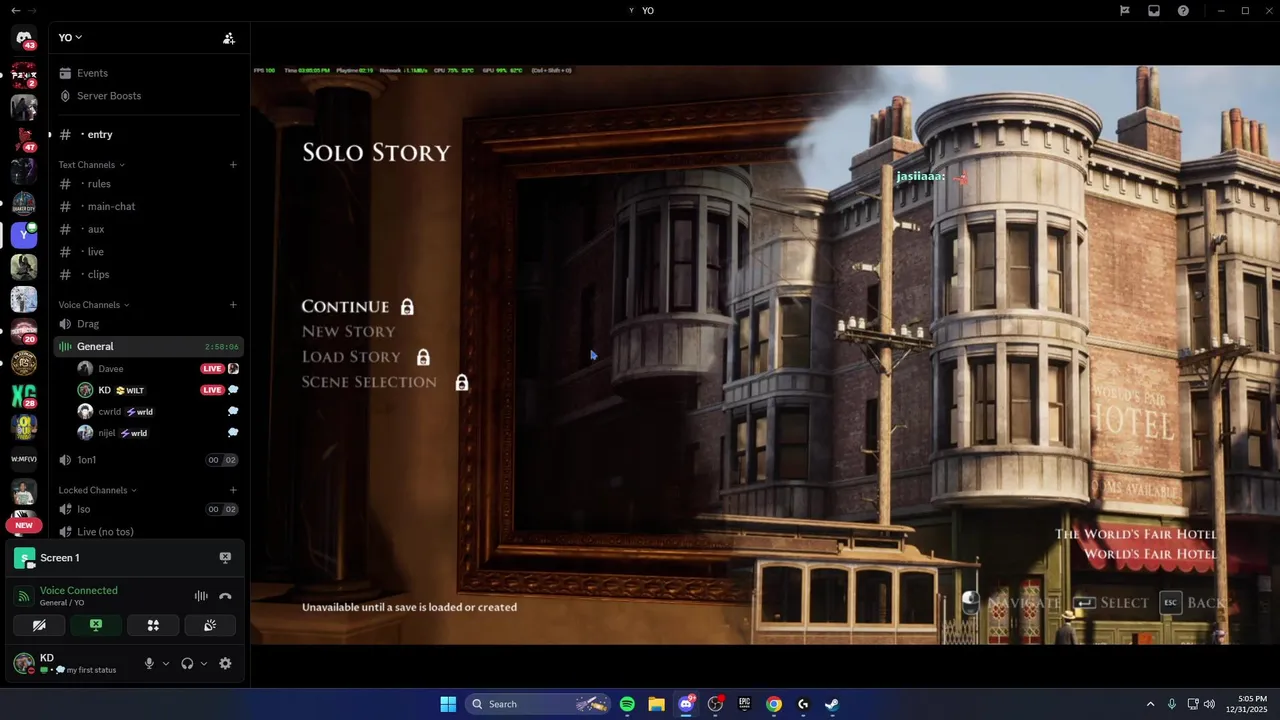Open Steam from the taskbar
The width and height of the screenshot is (1280, 720).
[x=831, y=704]
